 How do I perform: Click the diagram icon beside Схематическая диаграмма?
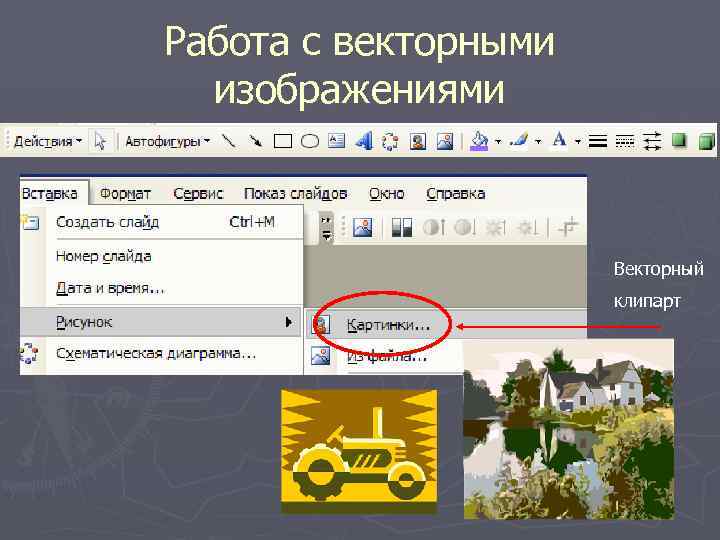pyautogui.click(x=29, y=354)
